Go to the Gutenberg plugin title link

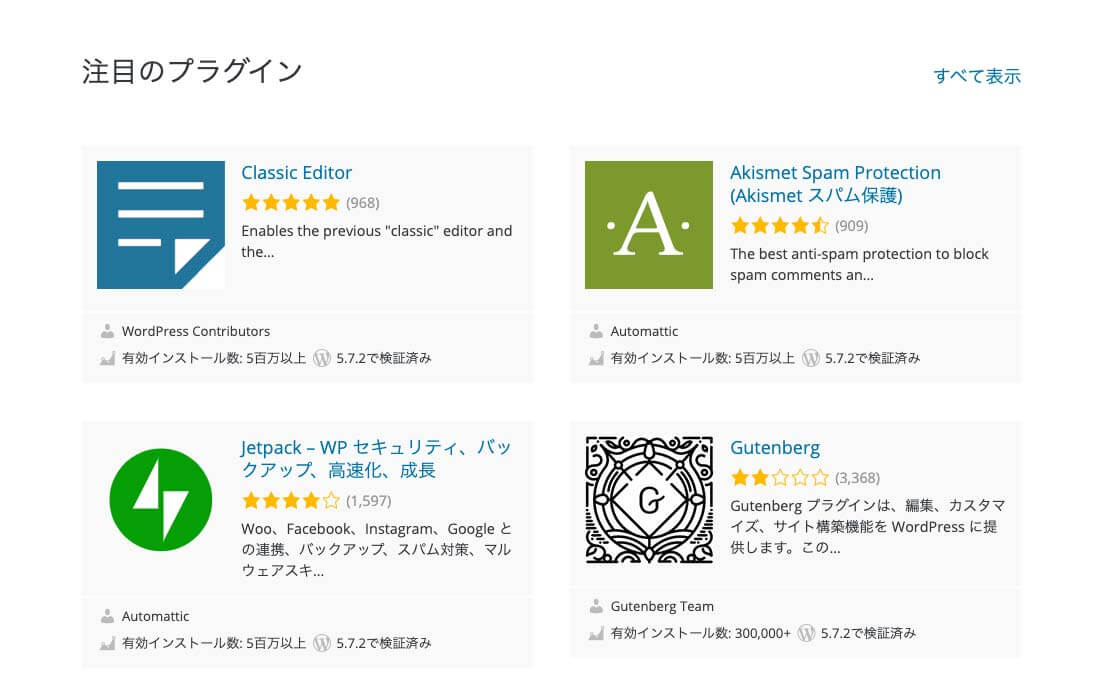point(774,448)
